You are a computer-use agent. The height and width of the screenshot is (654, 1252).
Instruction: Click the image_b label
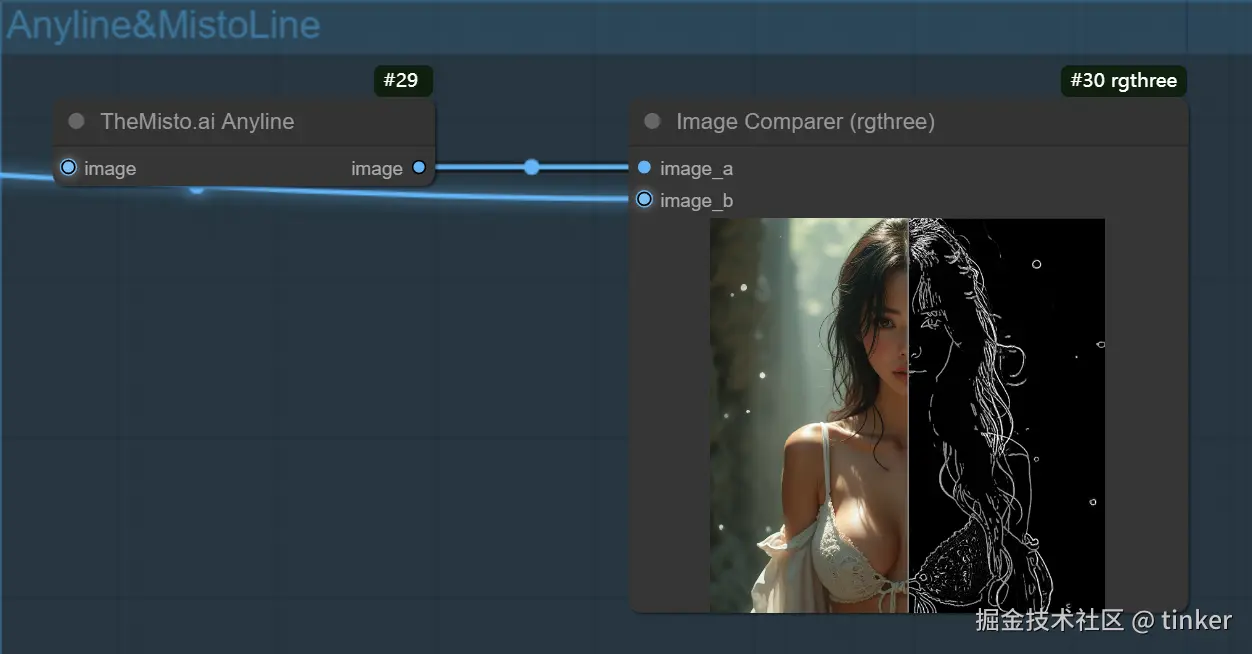coord(696,201)
